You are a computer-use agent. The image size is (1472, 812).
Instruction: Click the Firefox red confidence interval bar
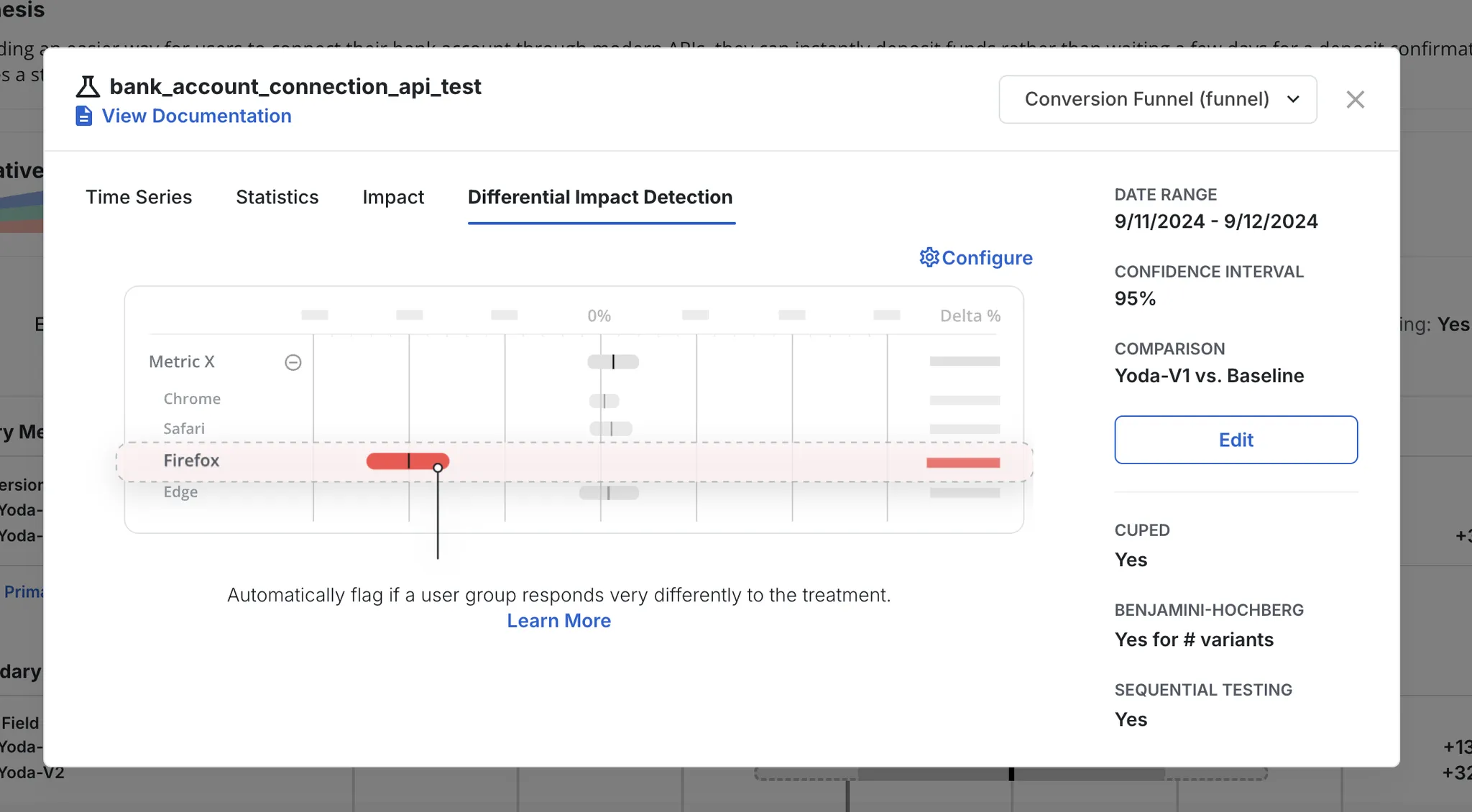(x=407, y=461)
